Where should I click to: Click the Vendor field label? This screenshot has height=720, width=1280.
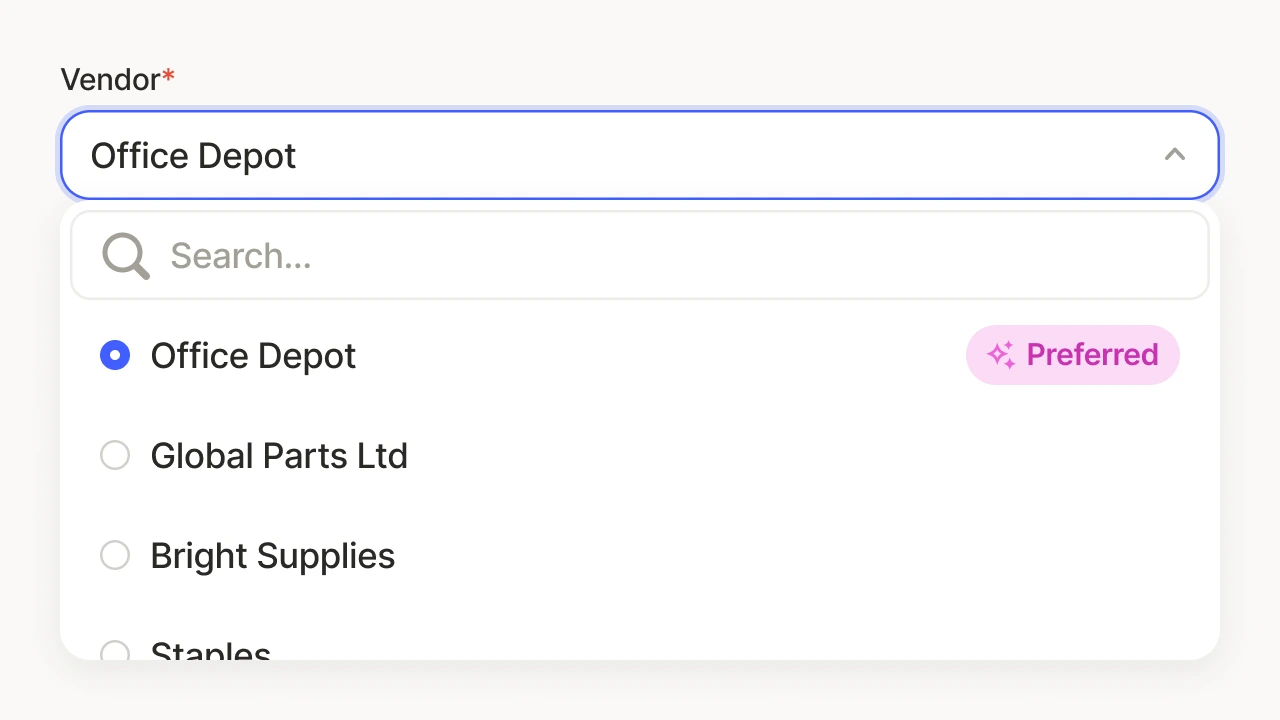[111, 79]
